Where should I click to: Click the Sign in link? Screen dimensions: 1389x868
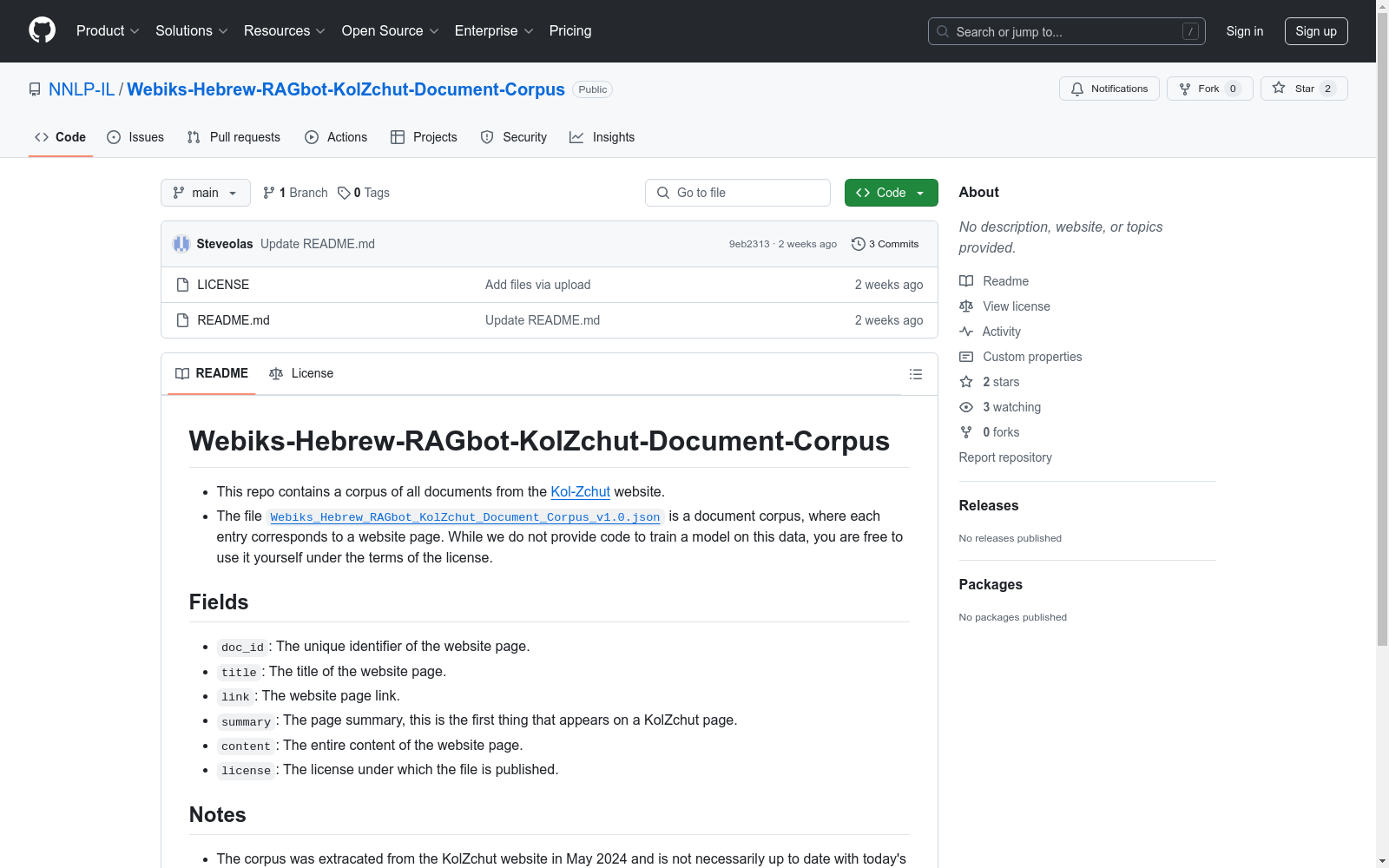[x=1245, y=31]
